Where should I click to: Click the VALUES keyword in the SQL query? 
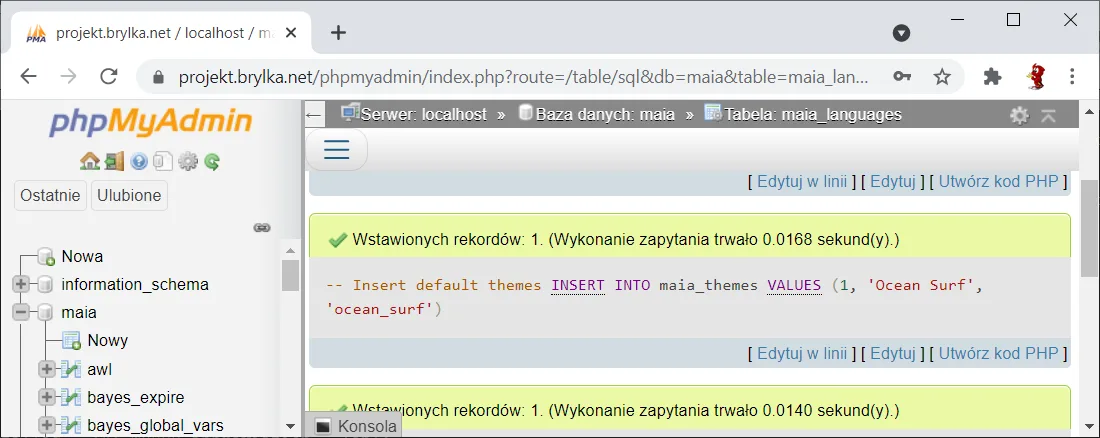pyautogui.click(x=794, y=285)
